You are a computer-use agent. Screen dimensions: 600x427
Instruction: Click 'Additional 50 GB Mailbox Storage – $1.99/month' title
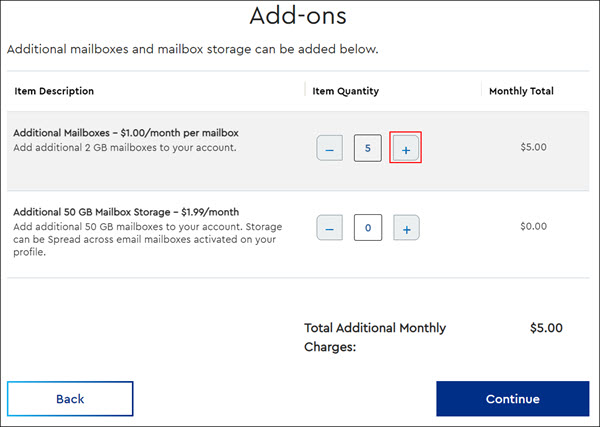tap(126, 212)
